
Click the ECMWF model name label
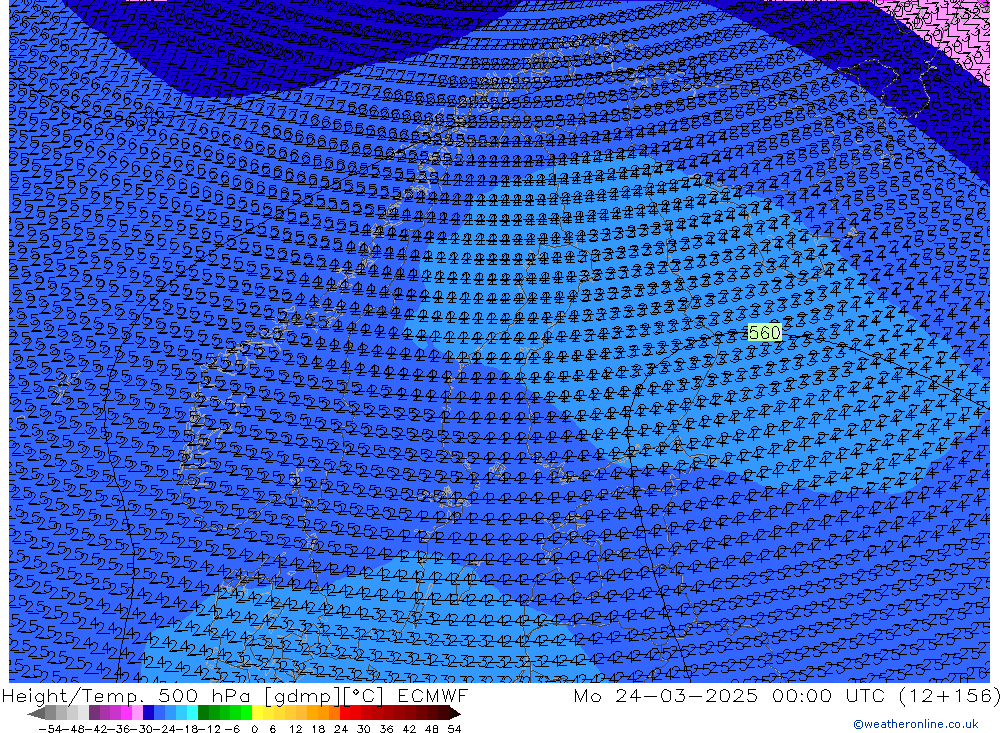(432, 695)
